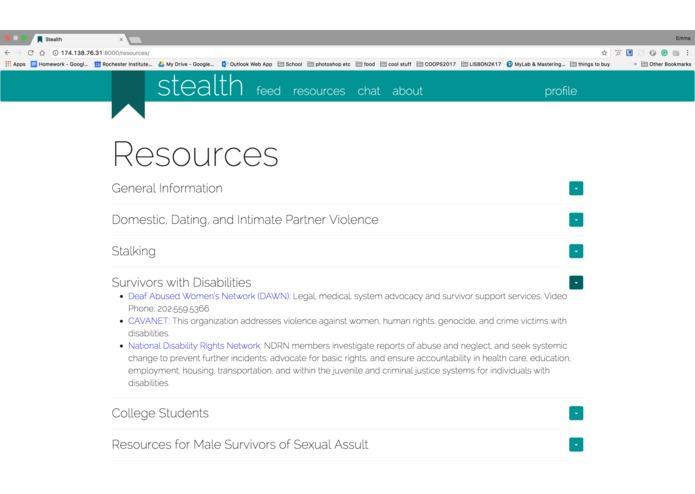695x494 pixels.
Task: Expand Domestic, Dating, and Intimate Partner Violence
Action: pos(576,220)
